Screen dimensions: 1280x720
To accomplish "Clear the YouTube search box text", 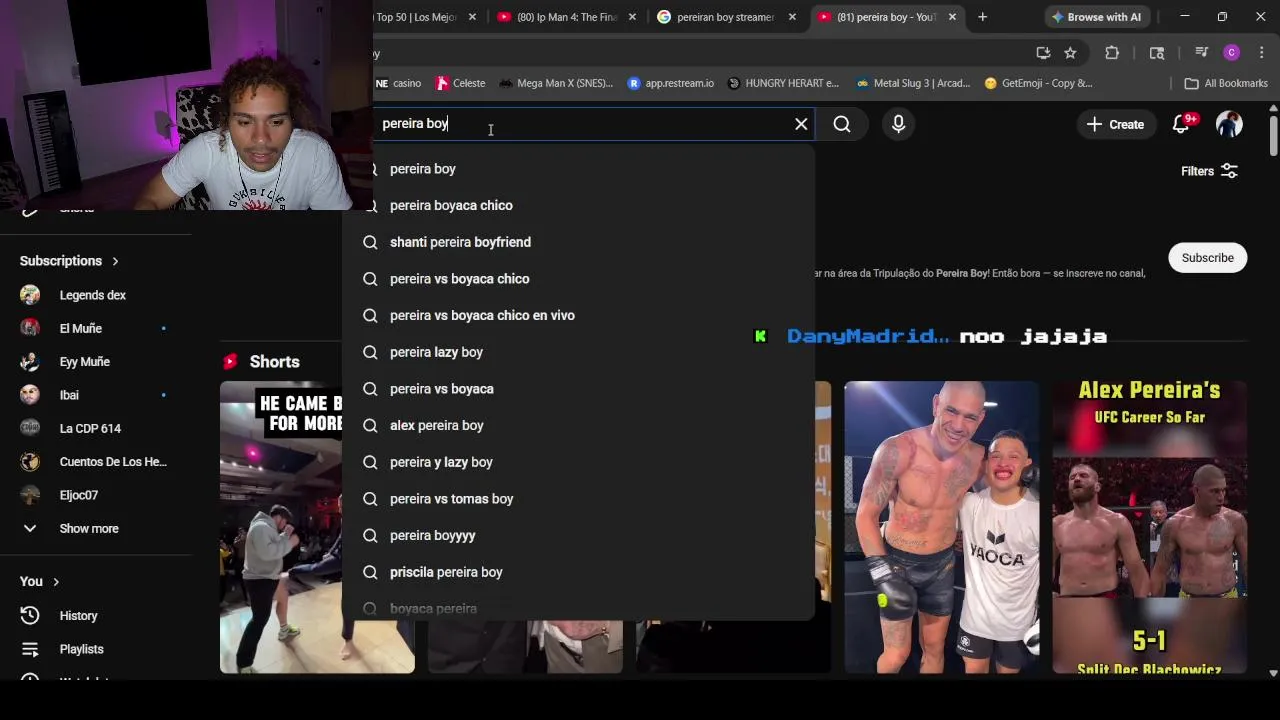I will (x=801, y=124).
